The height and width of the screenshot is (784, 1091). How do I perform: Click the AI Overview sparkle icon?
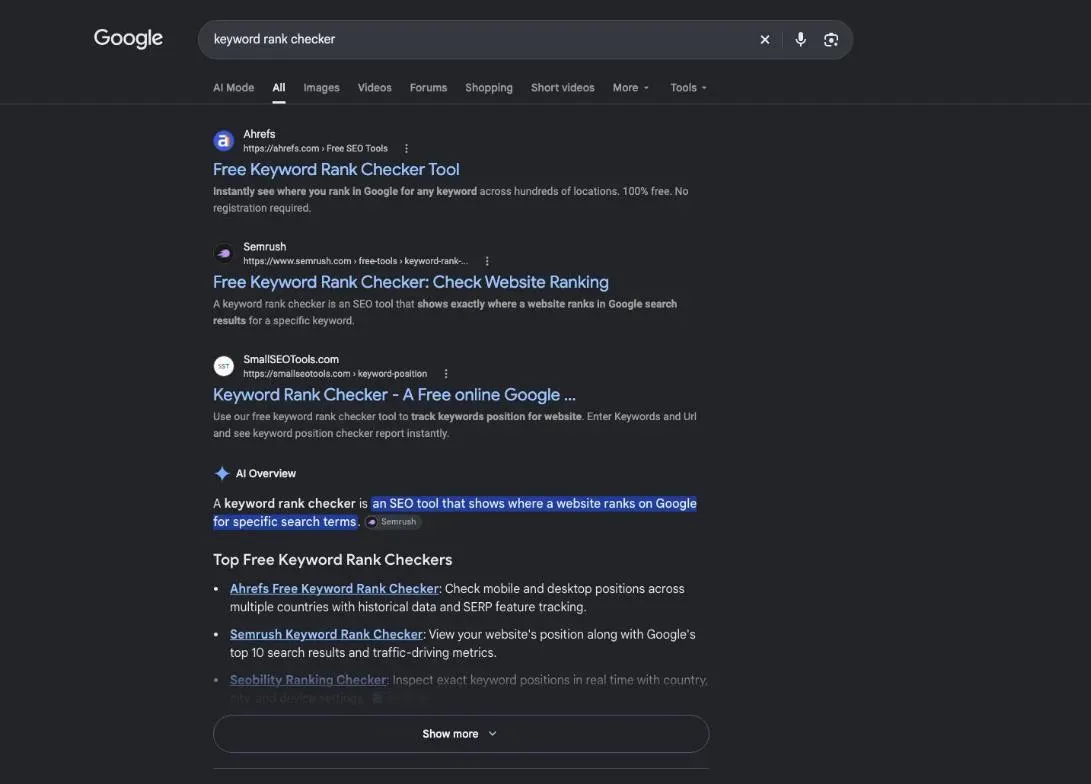[222, 474]
